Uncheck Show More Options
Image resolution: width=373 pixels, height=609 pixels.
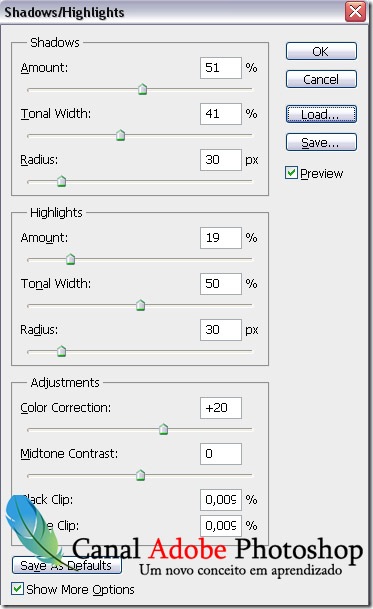point(17,589)
